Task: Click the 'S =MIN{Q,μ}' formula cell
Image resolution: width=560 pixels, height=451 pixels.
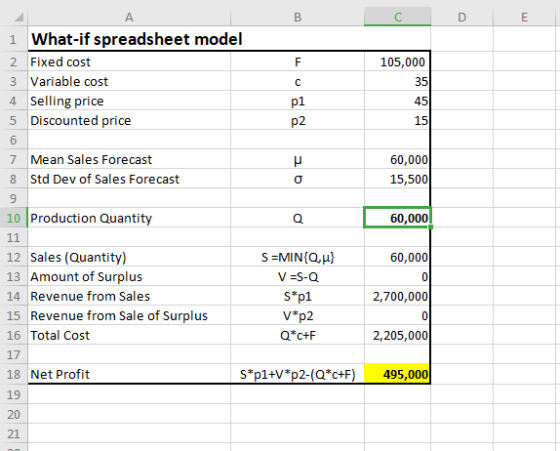Action: pos(298,257)
